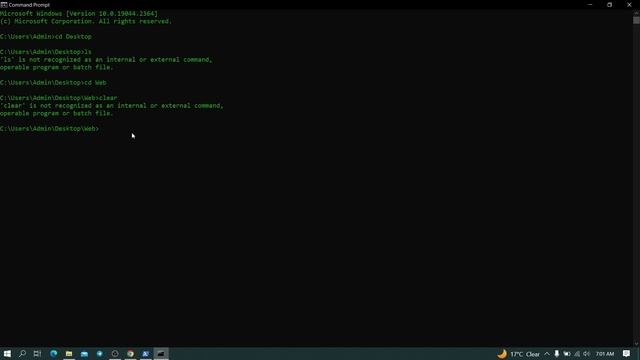The height and width of the screenshot is (360, 640).
Task: Open the Mail app on the taskbar
Action: (84, 353)
